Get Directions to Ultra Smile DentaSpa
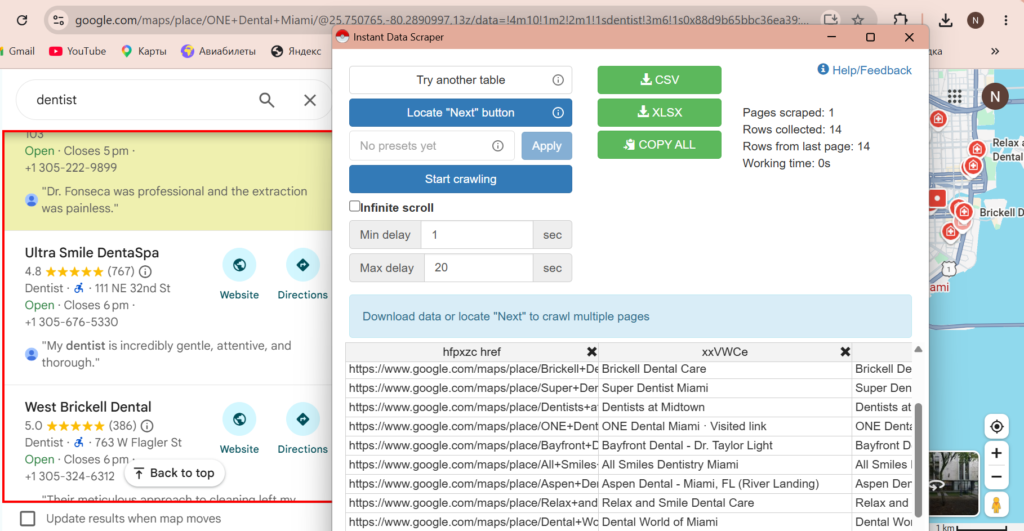Viewport: 1024px width, 531px height. coord(302,275)
